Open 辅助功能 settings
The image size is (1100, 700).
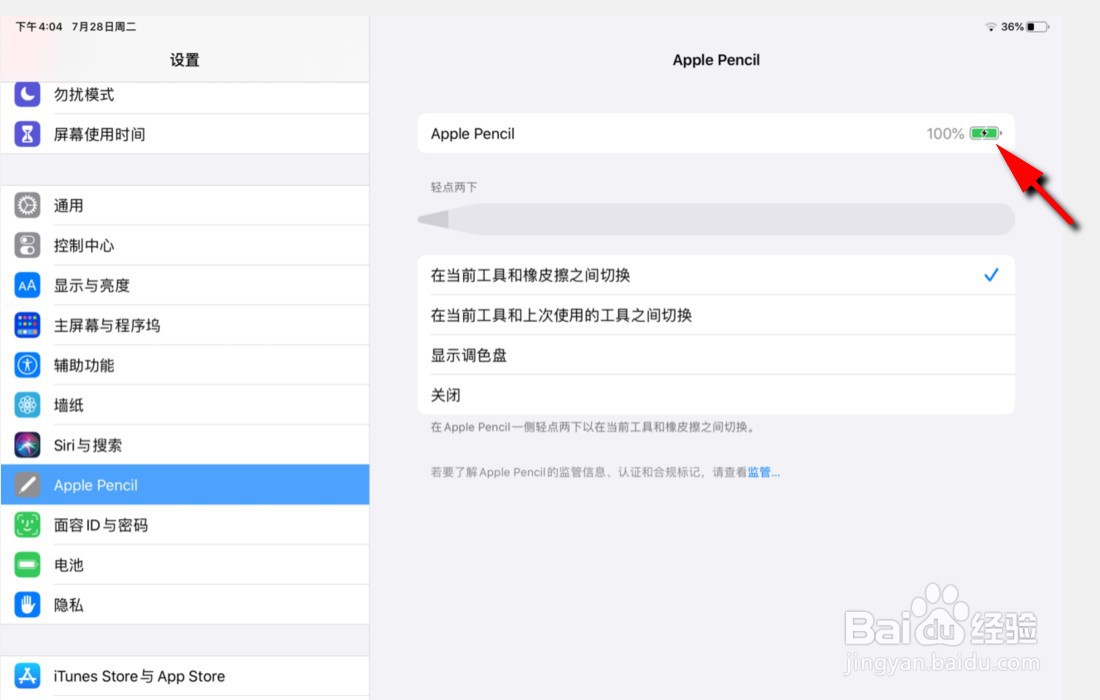[x=185, y=365]
